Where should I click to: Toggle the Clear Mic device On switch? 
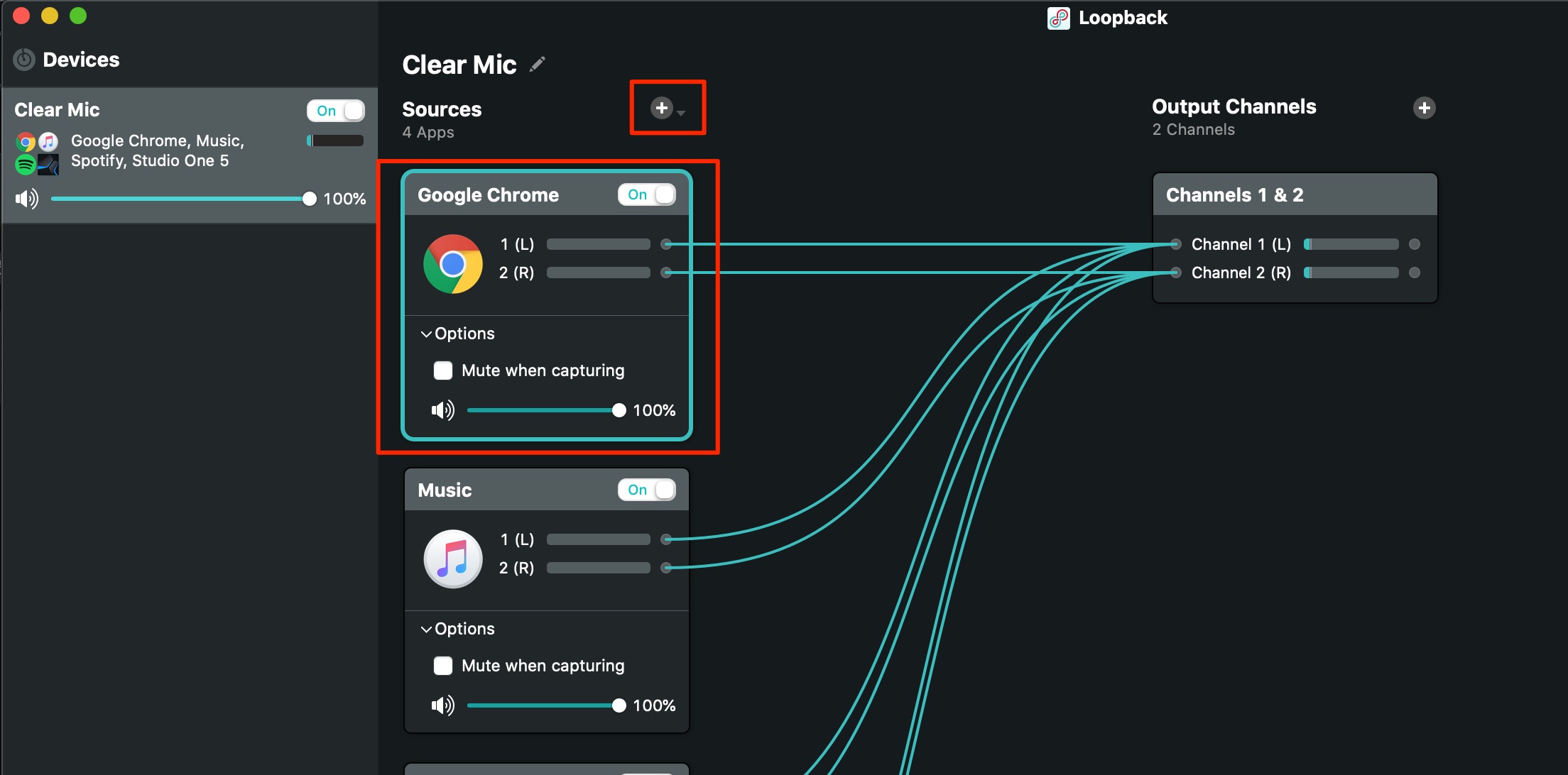coord(336,111)
